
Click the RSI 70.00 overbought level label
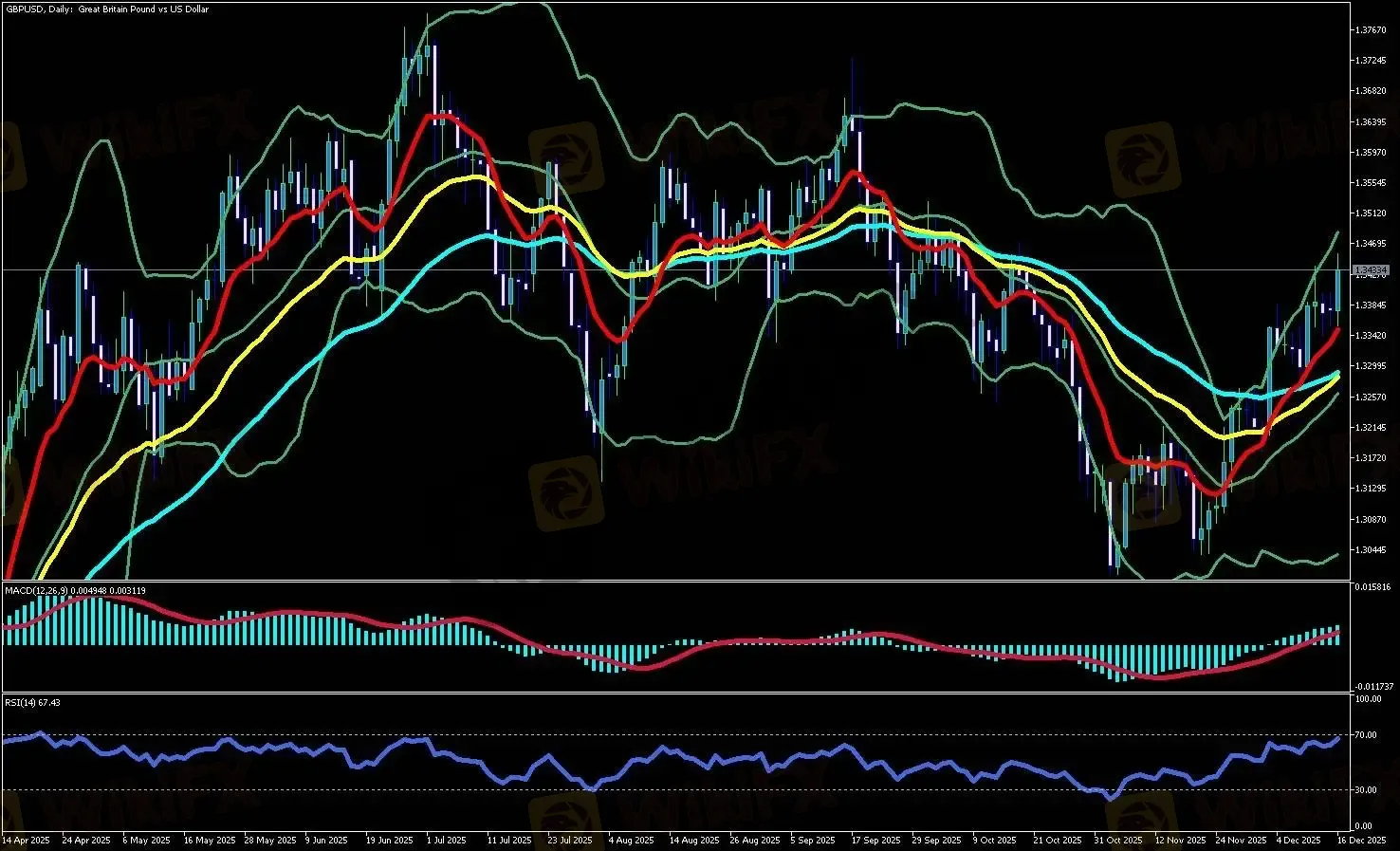[1368, 735]
